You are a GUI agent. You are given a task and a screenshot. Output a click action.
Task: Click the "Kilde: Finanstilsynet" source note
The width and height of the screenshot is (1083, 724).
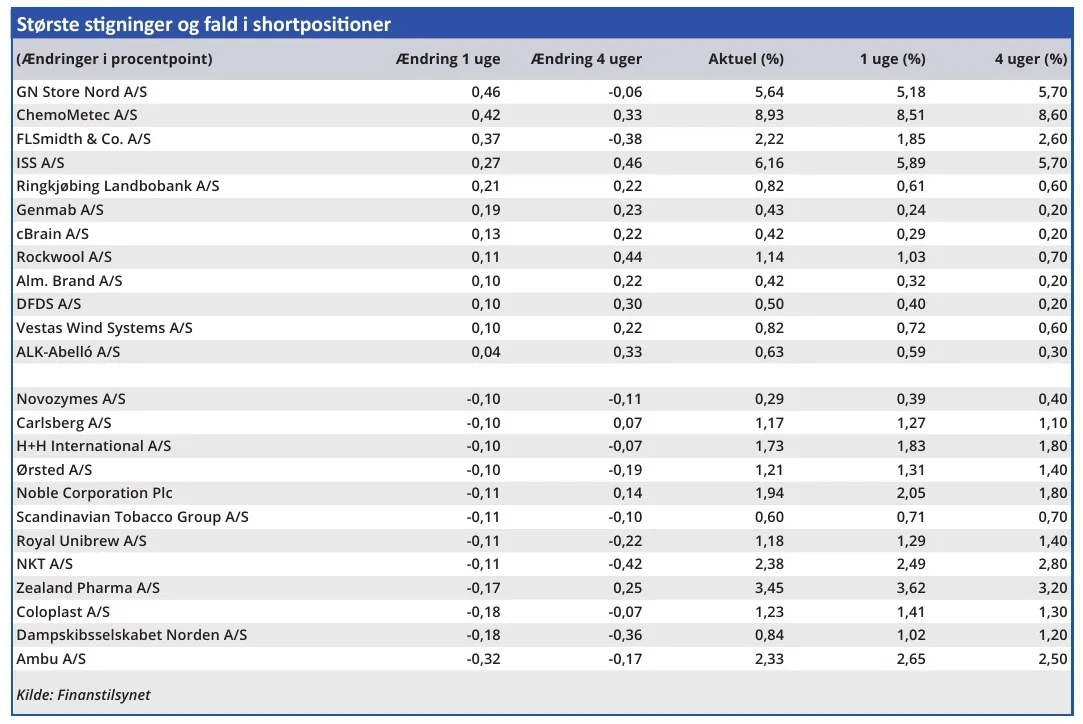[84, 694]
